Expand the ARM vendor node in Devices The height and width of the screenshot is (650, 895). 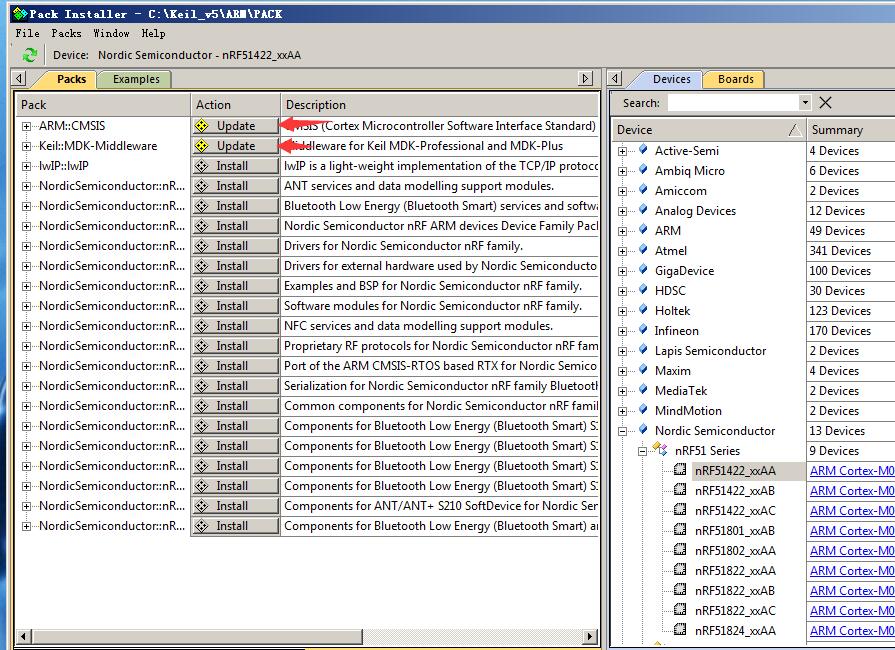622,231
